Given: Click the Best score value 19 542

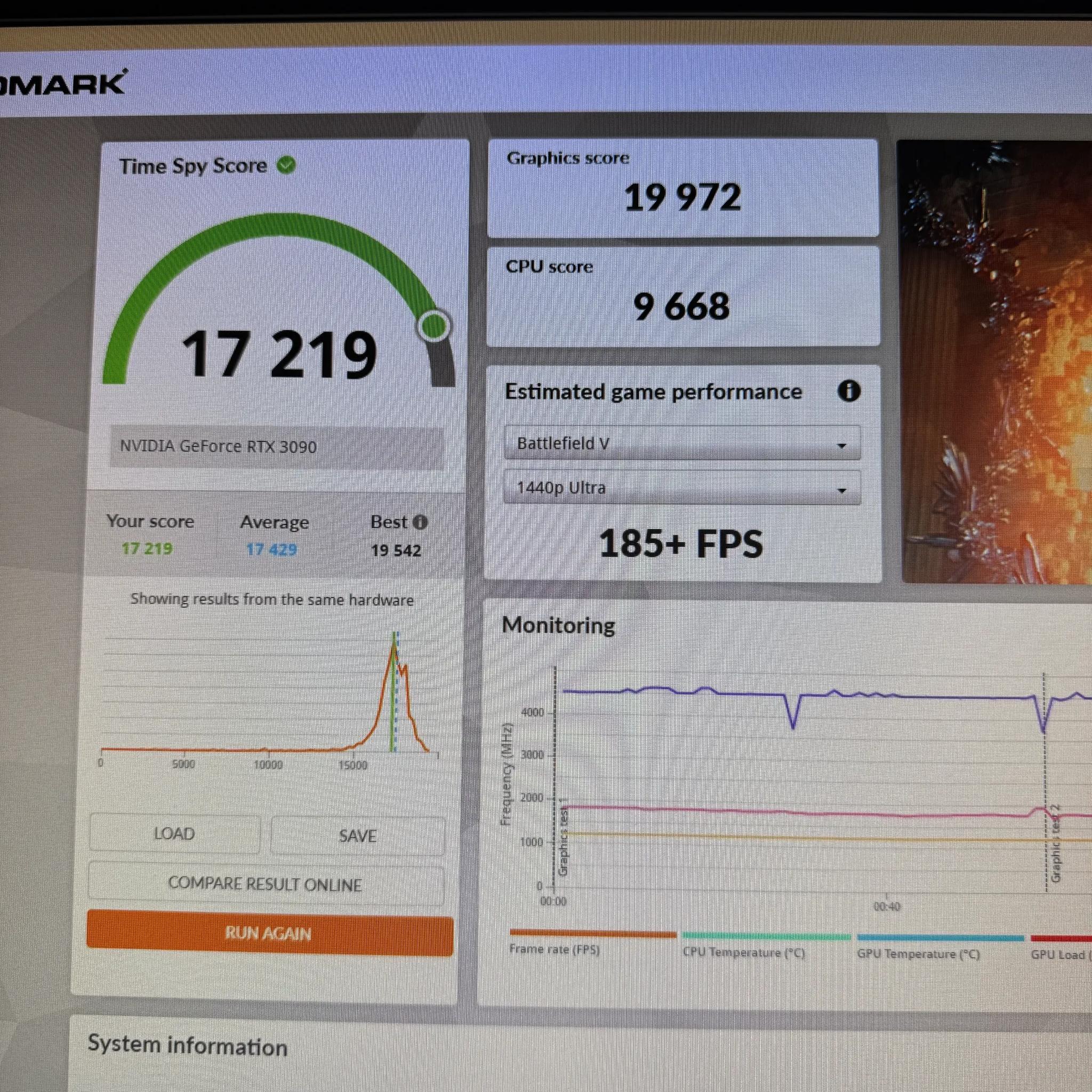Looking at the screenshot, I should click(396, 550).
